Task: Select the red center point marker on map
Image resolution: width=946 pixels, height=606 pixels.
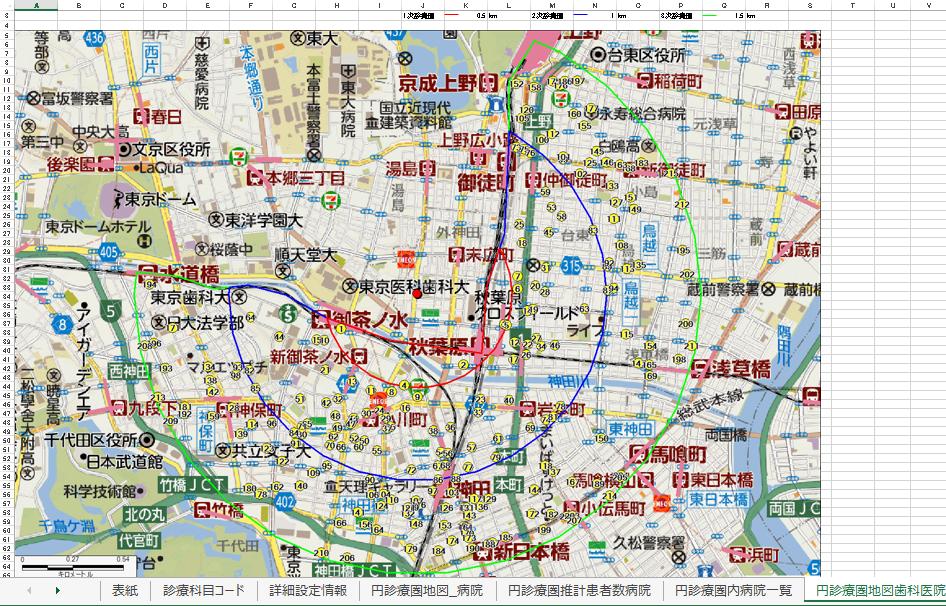Action: [x=416, y=293]
